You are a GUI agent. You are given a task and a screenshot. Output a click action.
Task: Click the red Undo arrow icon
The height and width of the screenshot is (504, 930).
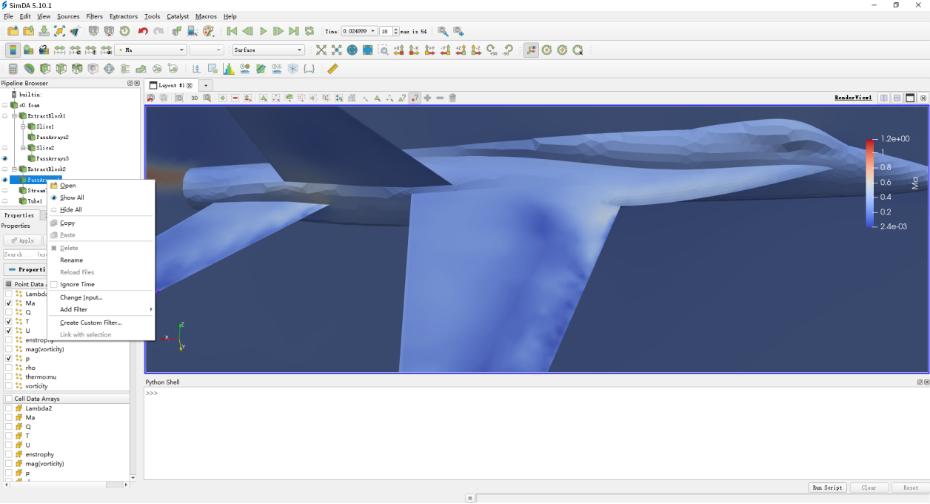(x=143, y=31)
